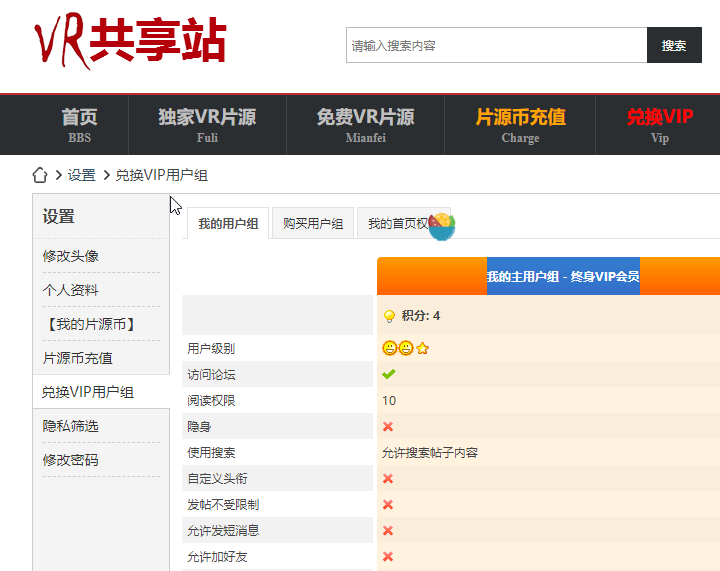The height and width of the screenshot is (571, 720).
Task: Click the 自定义头衔 row label
Action: click(217, 479)
